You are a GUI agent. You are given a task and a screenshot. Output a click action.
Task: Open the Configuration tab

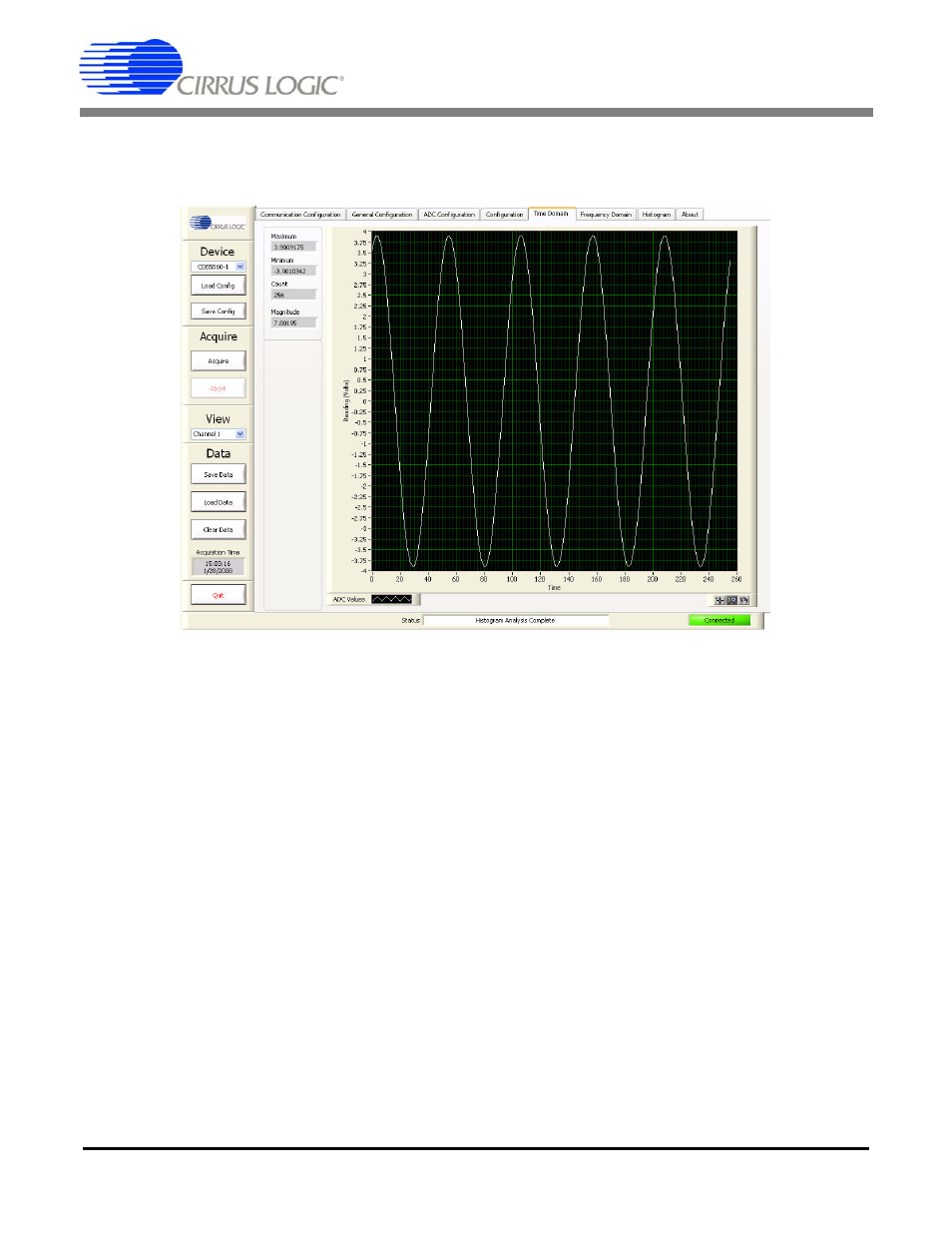[504, 215]
